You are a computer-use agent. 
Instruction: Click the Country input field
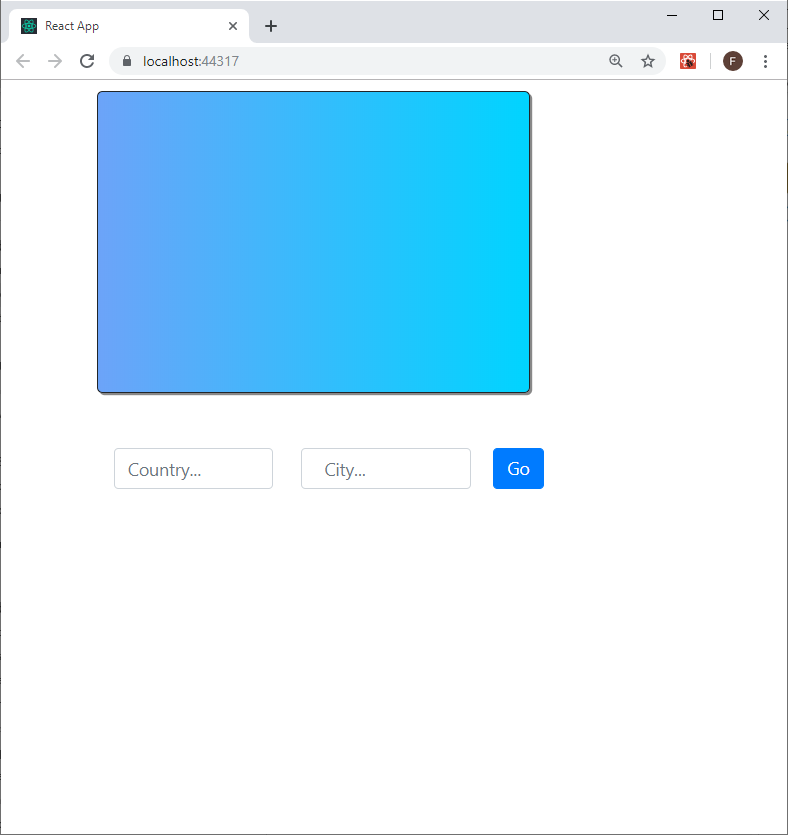point(193,469)
